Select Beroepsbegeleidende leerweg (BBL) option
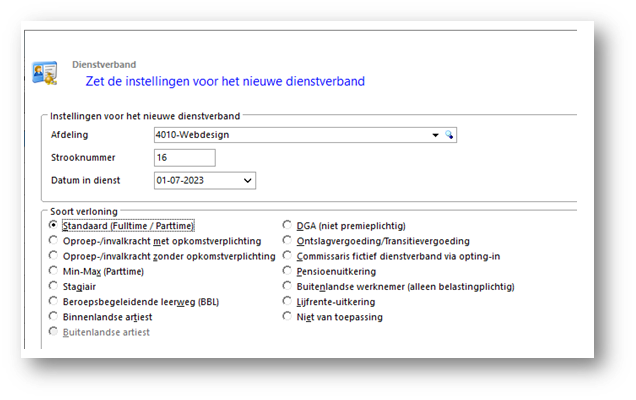The width and height of the screenshot is (636, 400). pyautogui.click(x=53, y=301)
